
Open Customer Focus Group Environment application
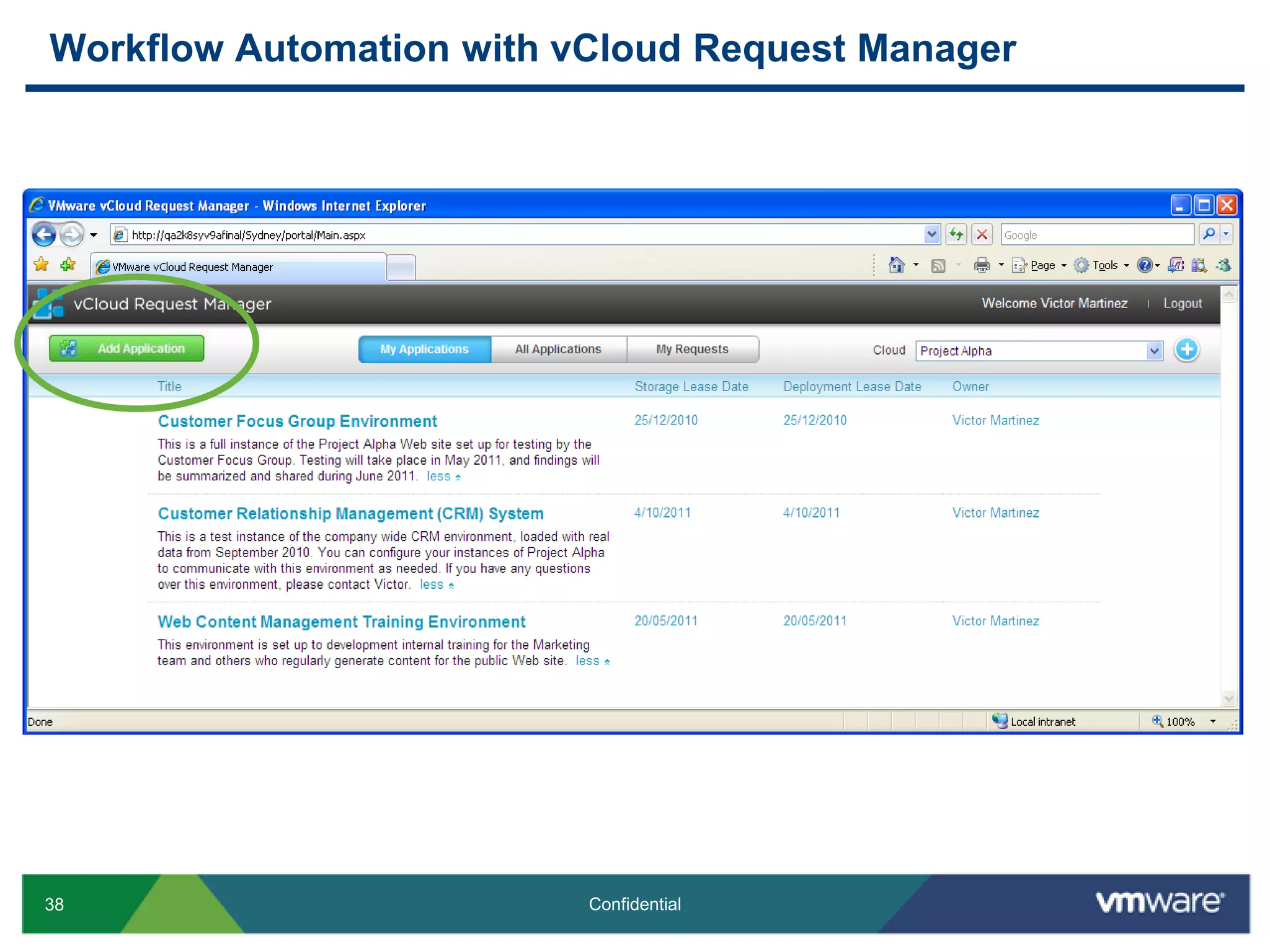(297, 421)
